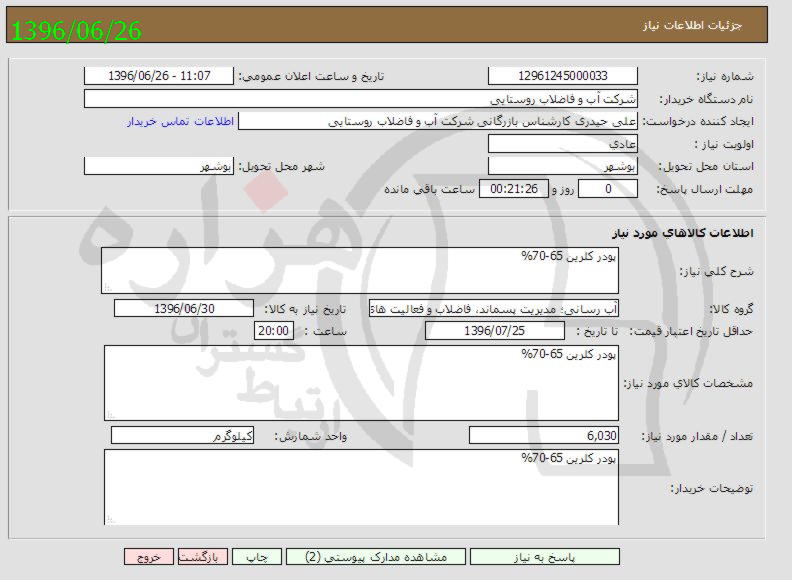Click the تاریخ و ساعت اعلان عمومی label
Screen dimensions: 792x580
(311, 76)
